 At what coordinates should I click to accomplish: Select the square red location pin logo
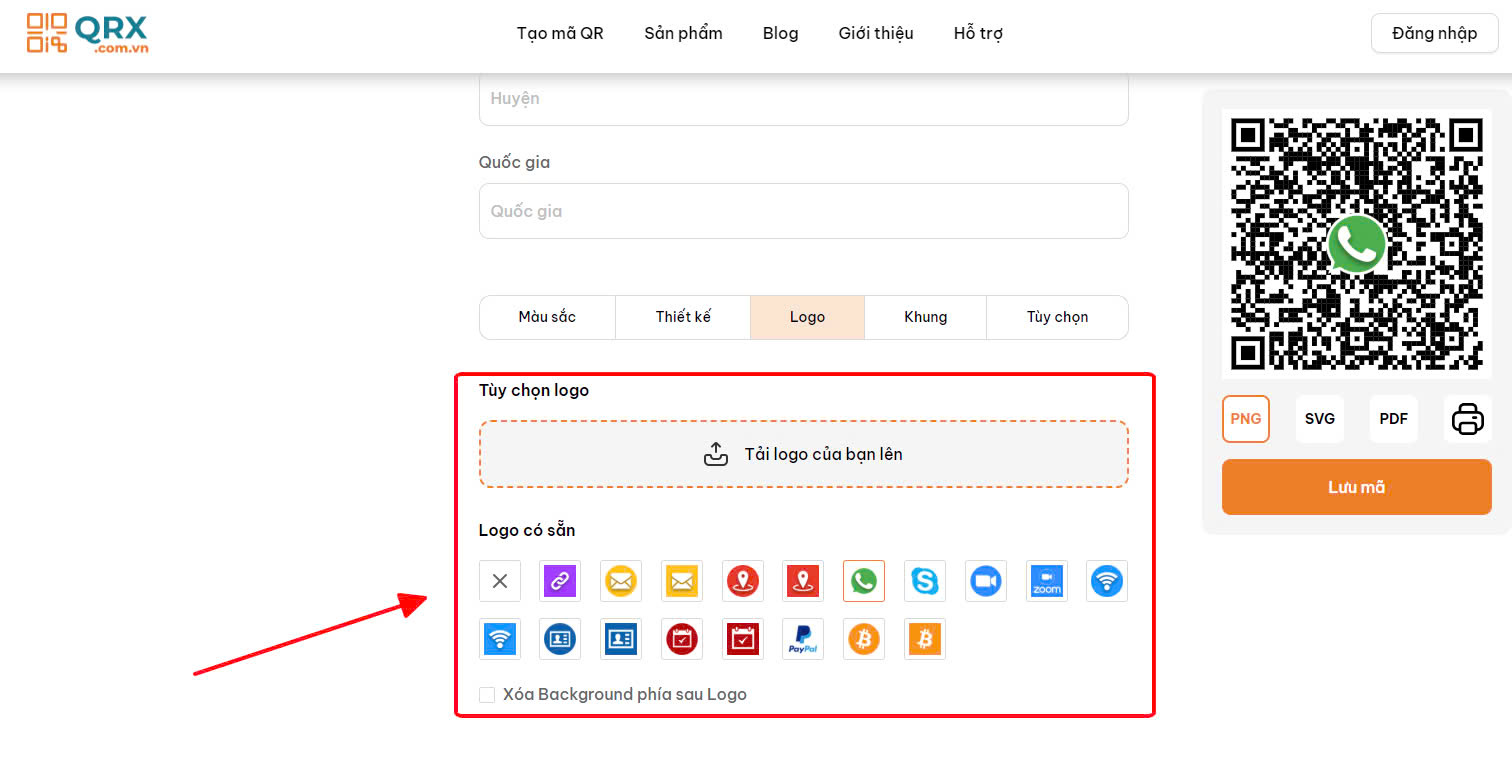pyautogui.click(x=803, y=581)
